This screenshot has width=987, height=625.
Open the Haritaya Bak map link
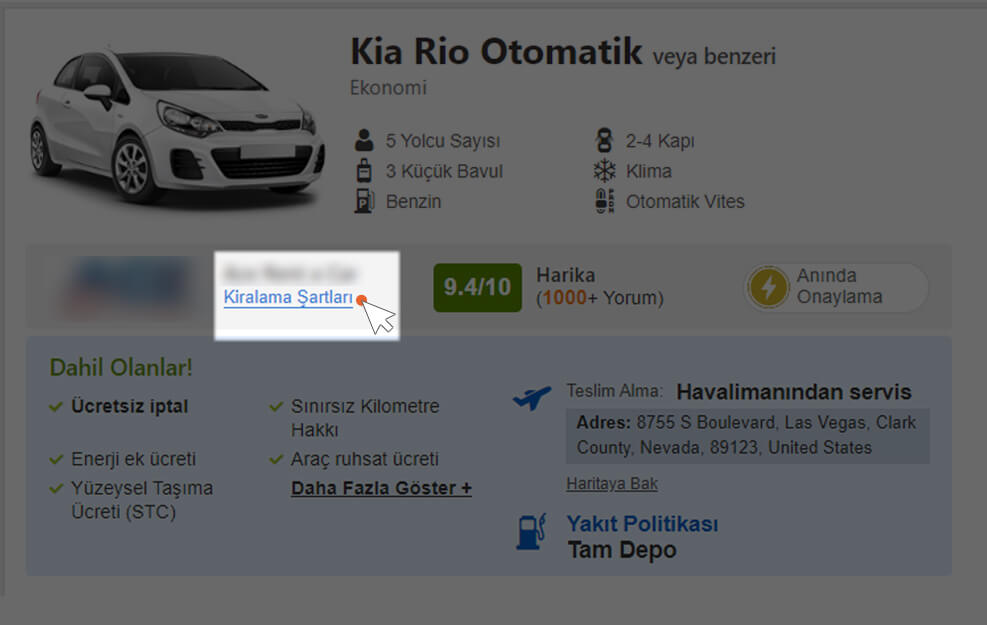click(612, 483)
